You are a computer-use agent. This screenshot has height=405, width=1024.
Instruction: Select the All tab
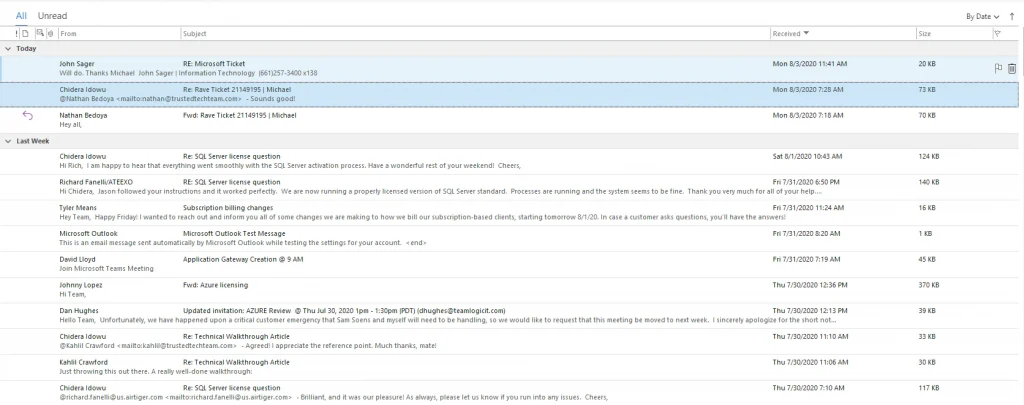[x=21, y=17]
